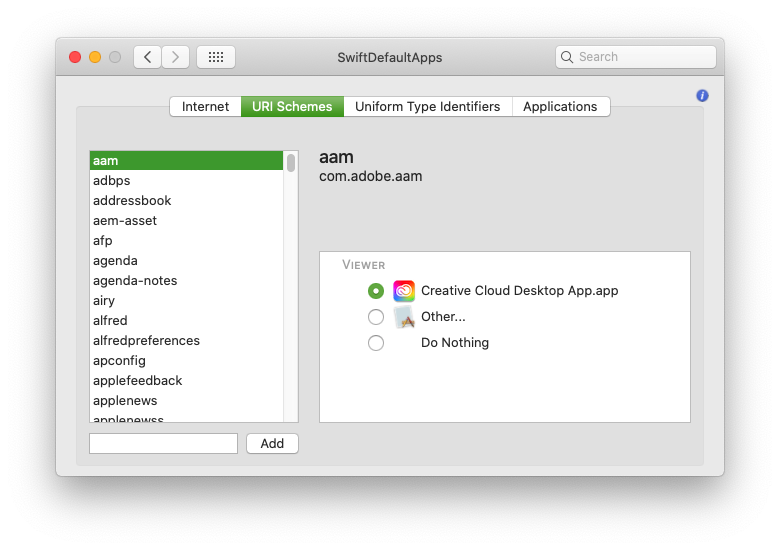Click the com.adobe.aam identifier text
This screenshot has width=780, height=550.
coord(371,177)
